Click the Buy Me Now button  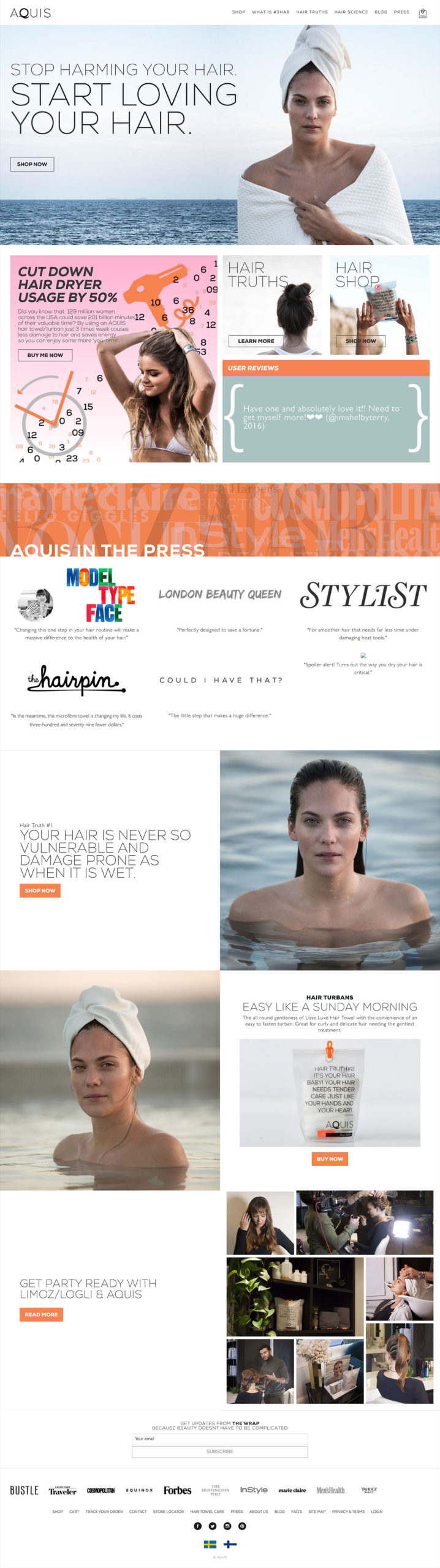coord(45,355)
